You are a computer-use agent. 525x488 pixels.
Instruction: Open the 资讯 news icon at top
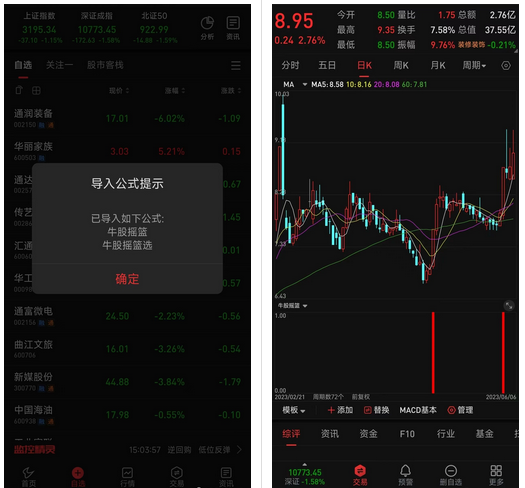click(233, 28)
